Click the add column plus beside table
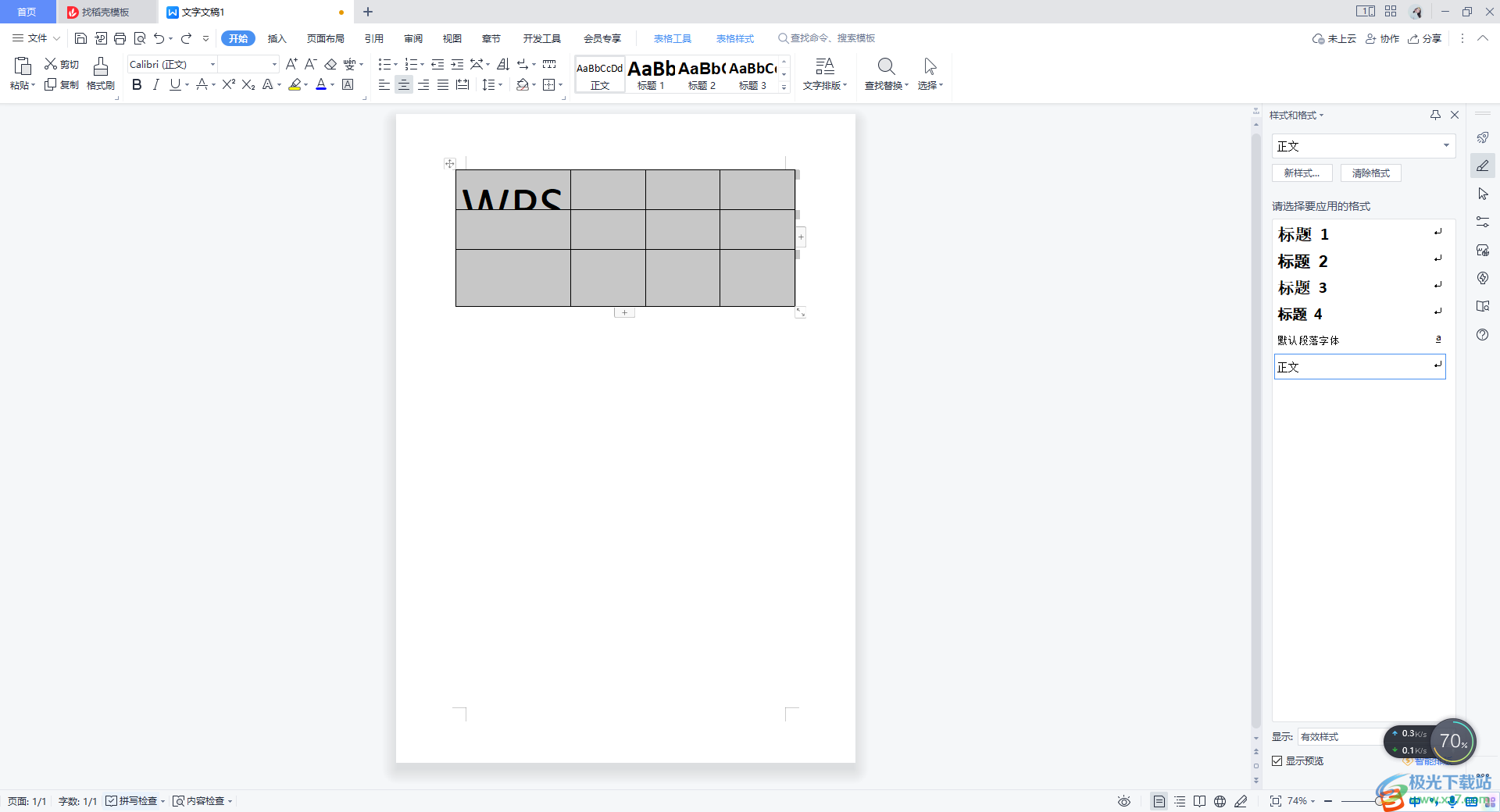Screen dimensions: 1500x812 801,237
